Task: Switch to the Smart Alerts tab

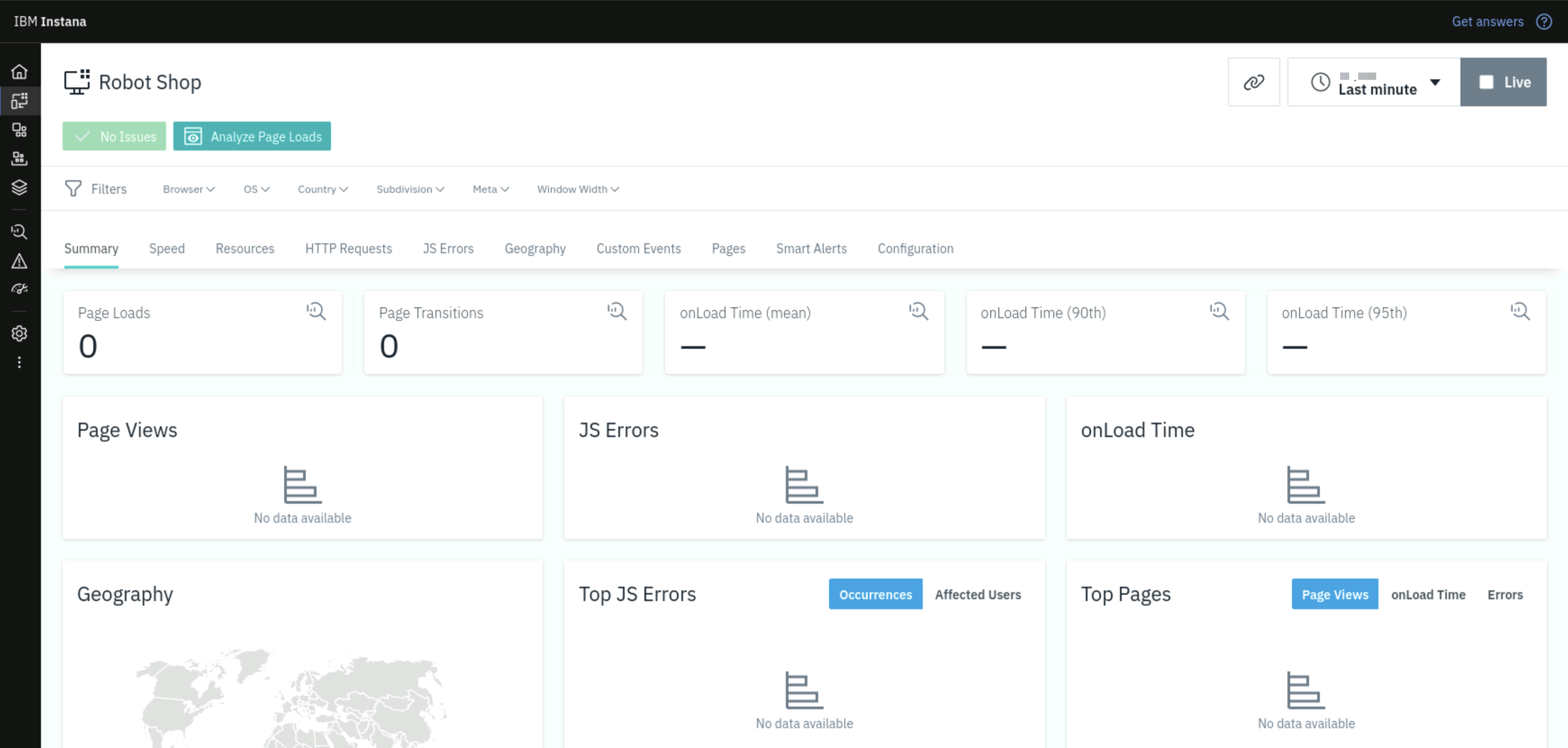Action: (x=811, y=249)
